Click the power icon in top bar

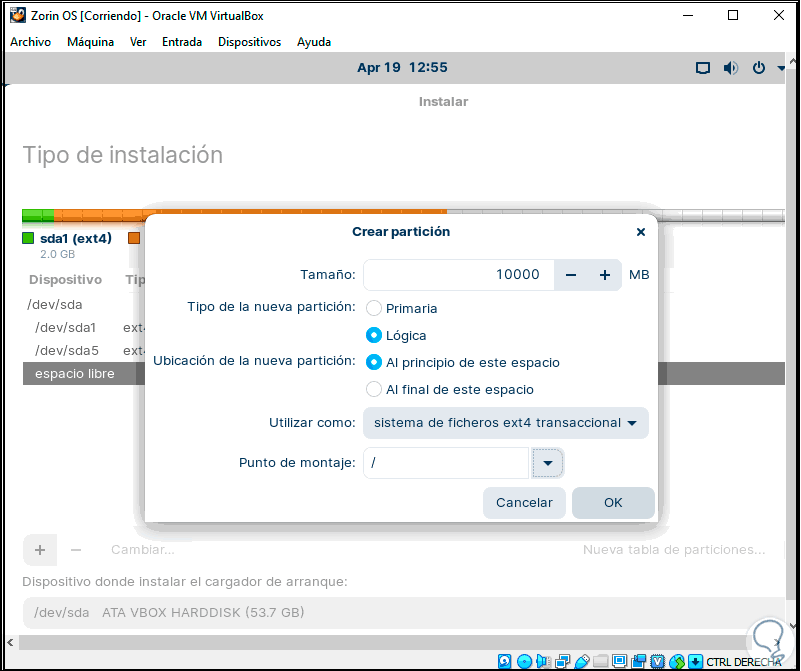point(759,67)
